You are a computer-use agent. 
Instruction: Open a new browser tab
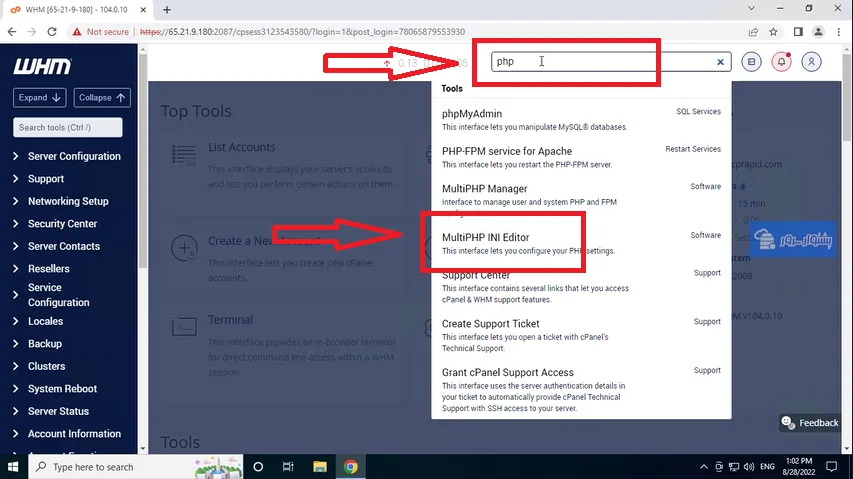pyautogui.click(x=167, y=10)
